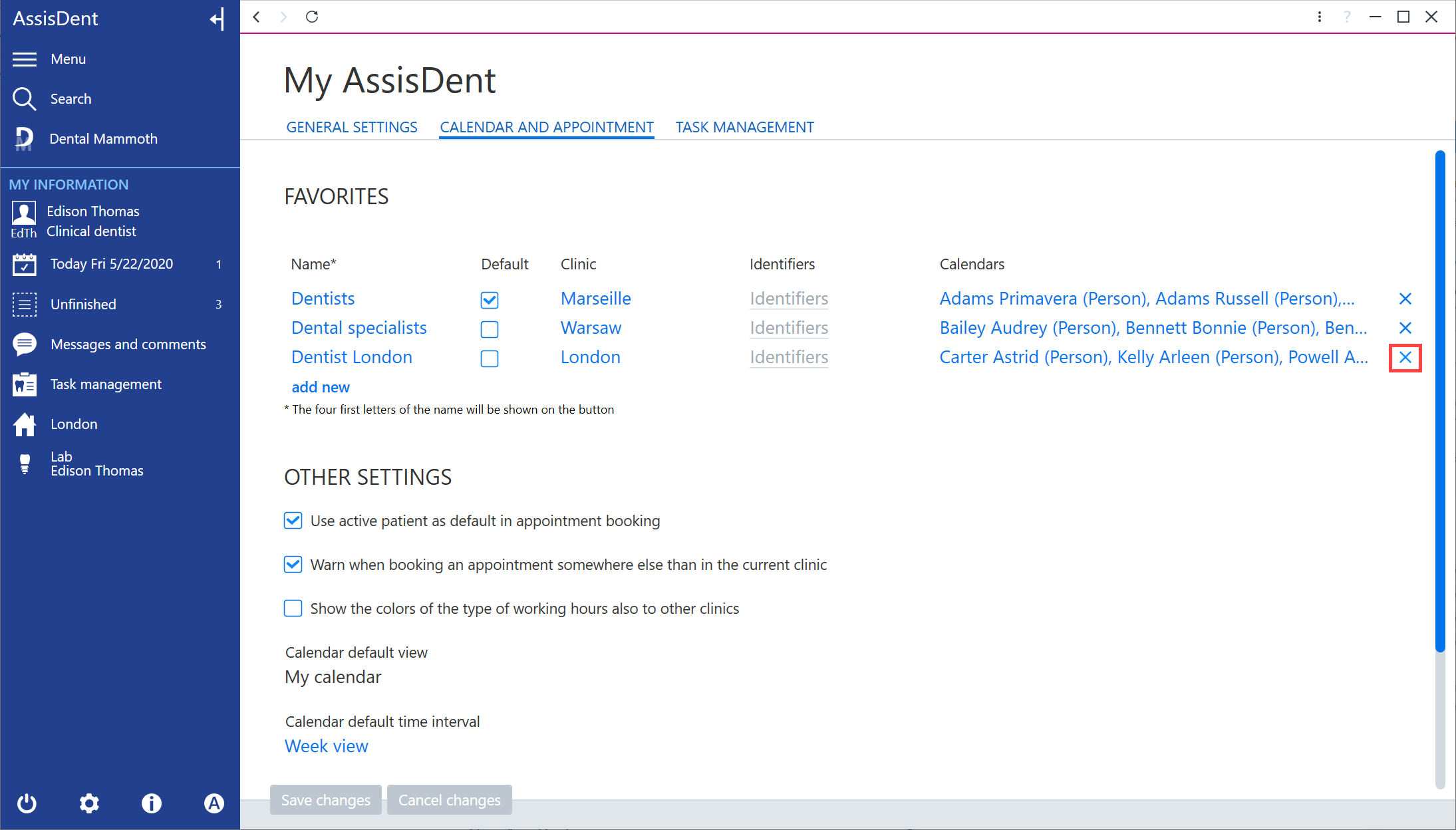Check Default for Dentist London

click(490, 358)
